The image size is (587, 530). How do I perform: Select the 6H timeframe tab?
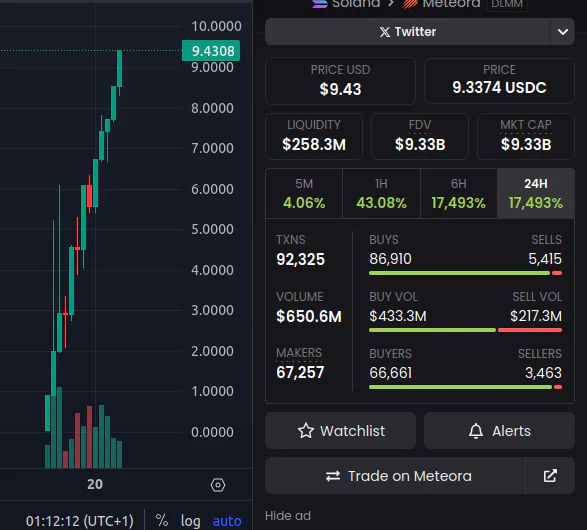pyautogui.click(x=459, y=194)
